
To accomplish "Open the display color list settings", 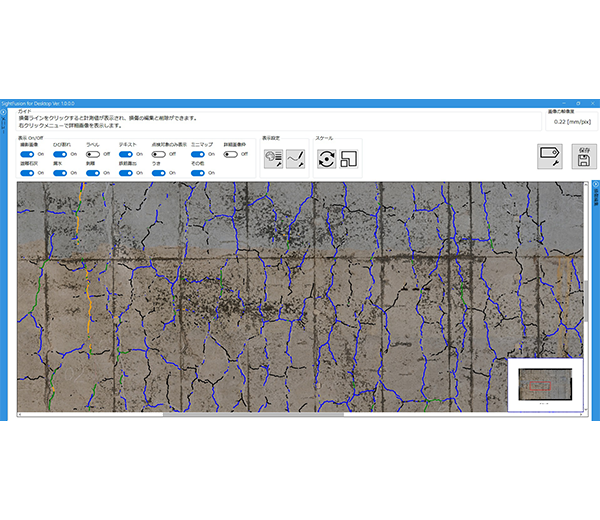I will [x=273, y=159].
